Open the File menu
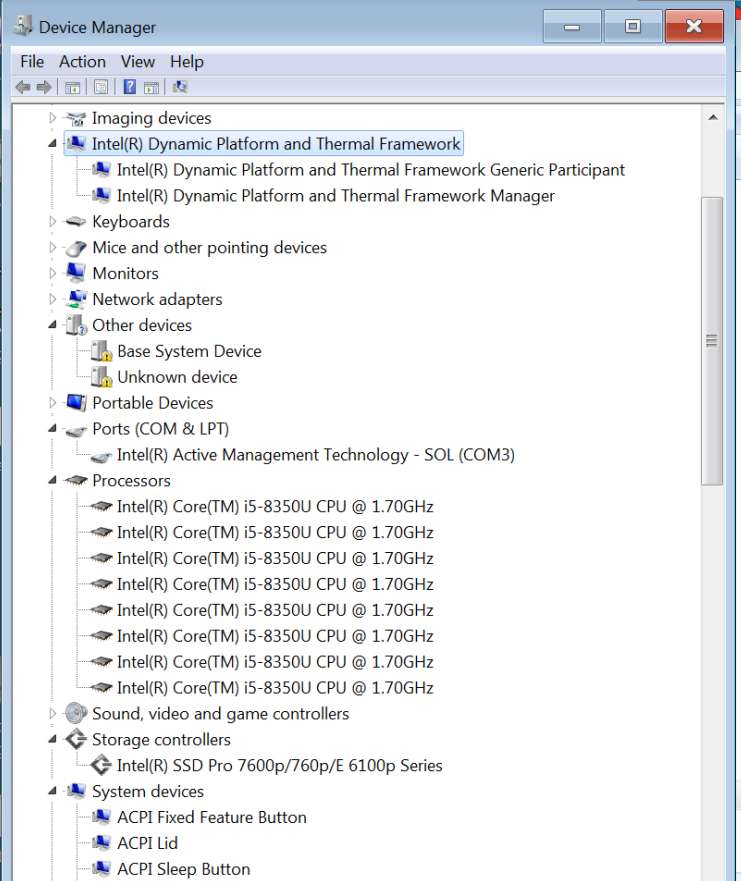This screenshot has height=881, width=741. click(32, 62)
